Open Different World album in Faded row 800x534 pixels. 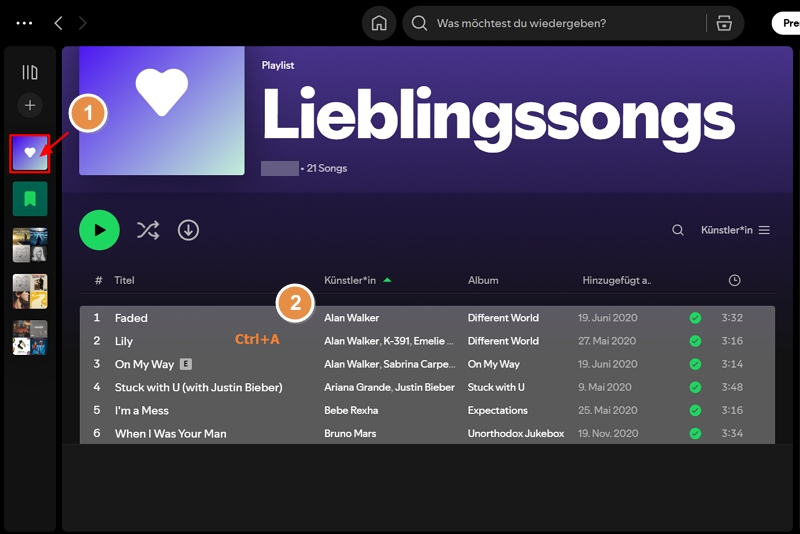click(503, 318)
